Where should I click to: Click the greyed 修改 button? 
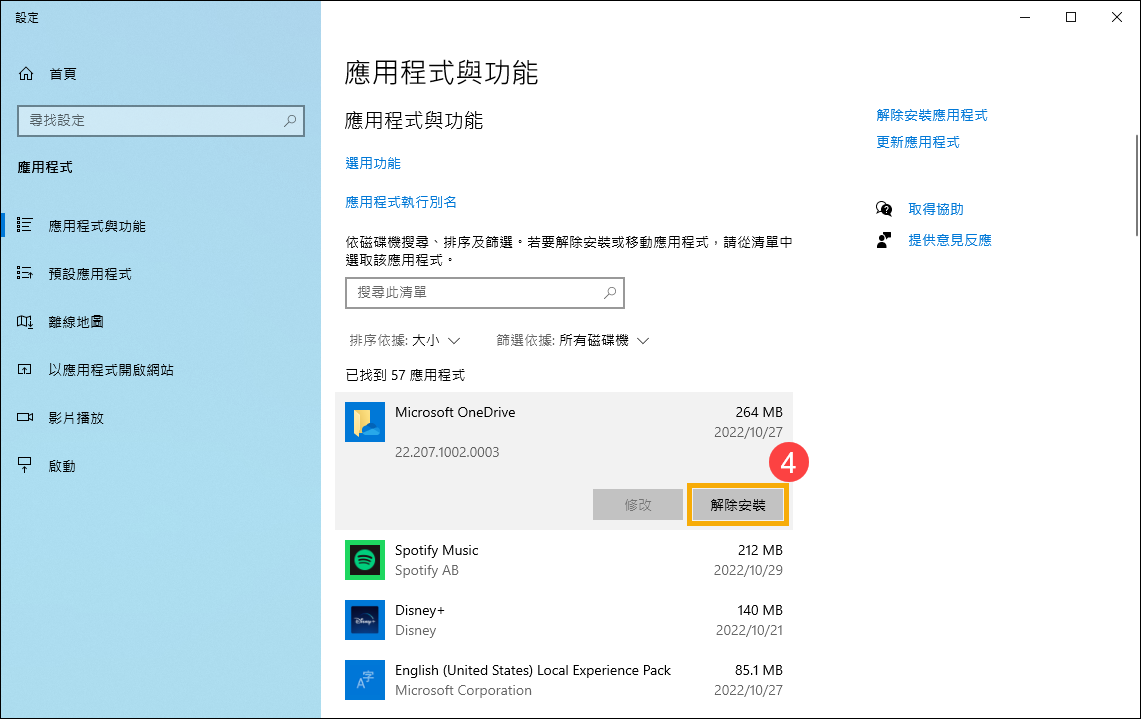tap(637, 504)
